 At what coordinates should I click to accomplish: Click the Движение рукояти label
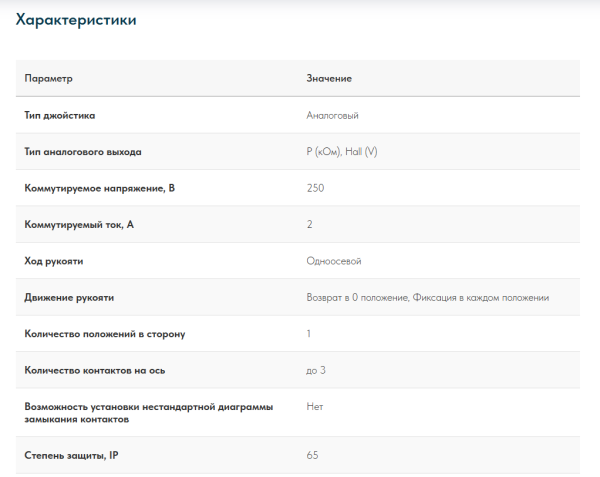69,298
